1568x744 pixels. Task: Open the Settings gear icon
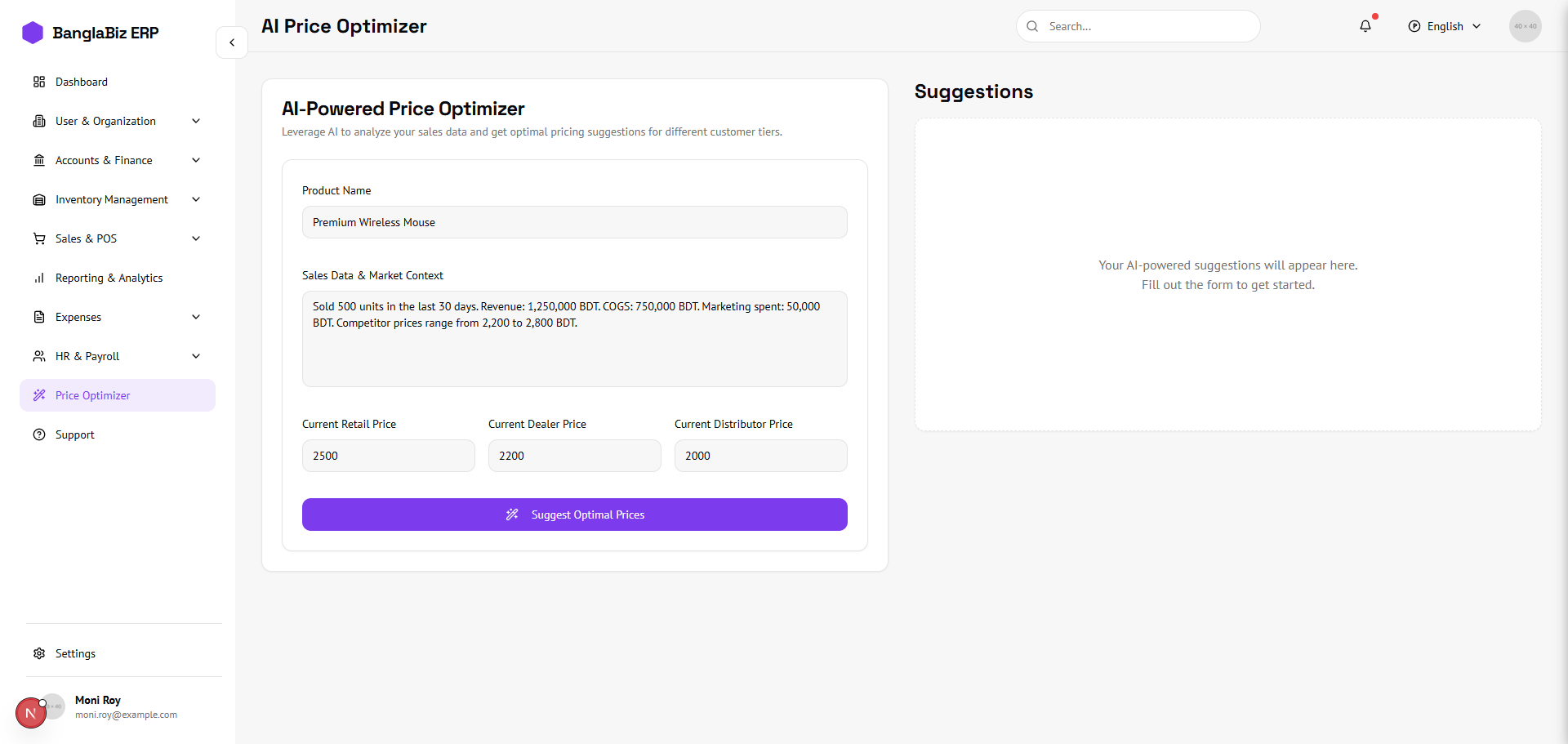pos(39,653)
